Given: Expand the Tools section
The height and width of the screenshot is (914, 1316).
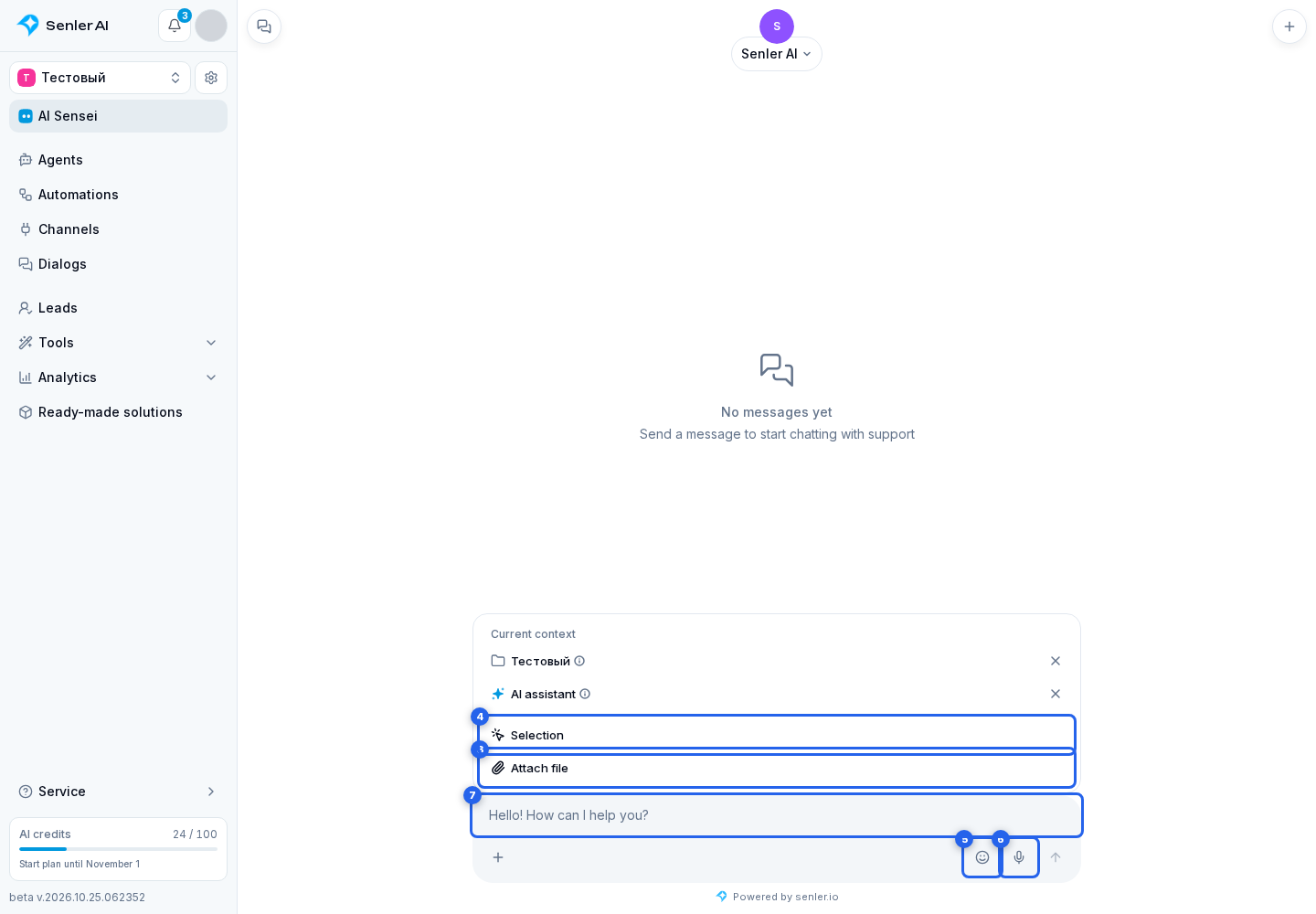Looking at the screenshot, I should point(119,343).
